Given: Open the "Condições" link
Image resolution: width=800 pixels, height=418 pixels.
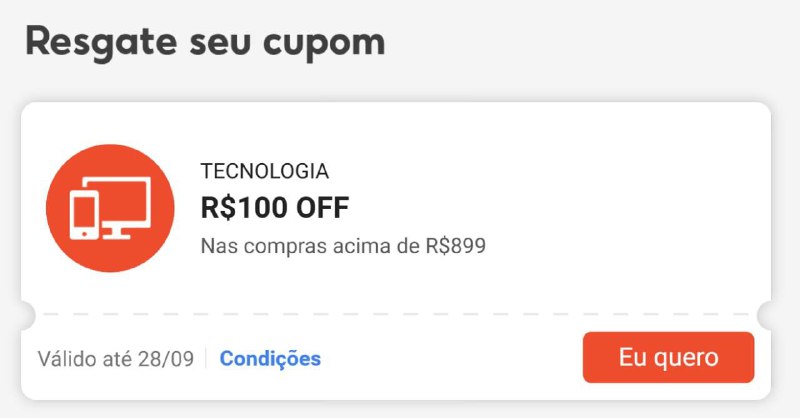Looking at the screenshot, I should coord(270,358).
